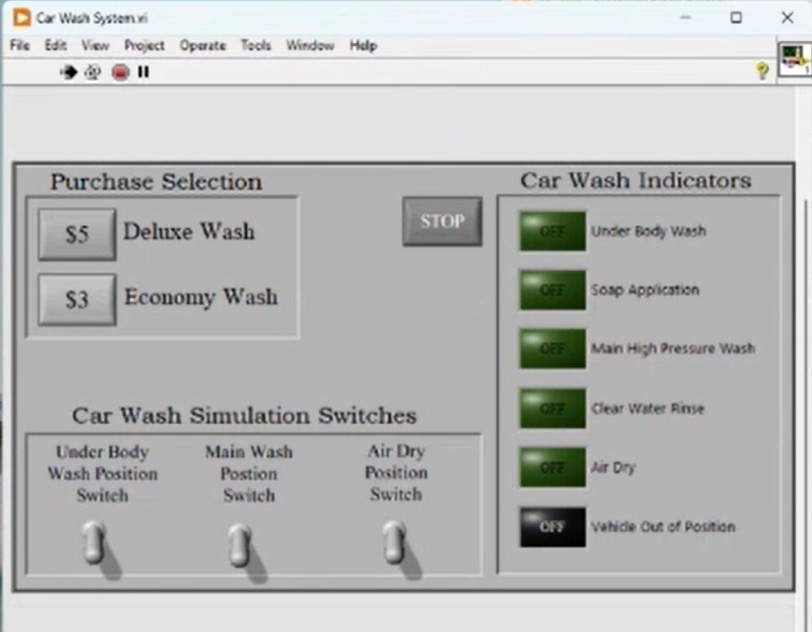The width and height of the screenshot is (812, 632).
Task: Click the Clear Water Rinse LED indicator
Action: pos(552,408)
